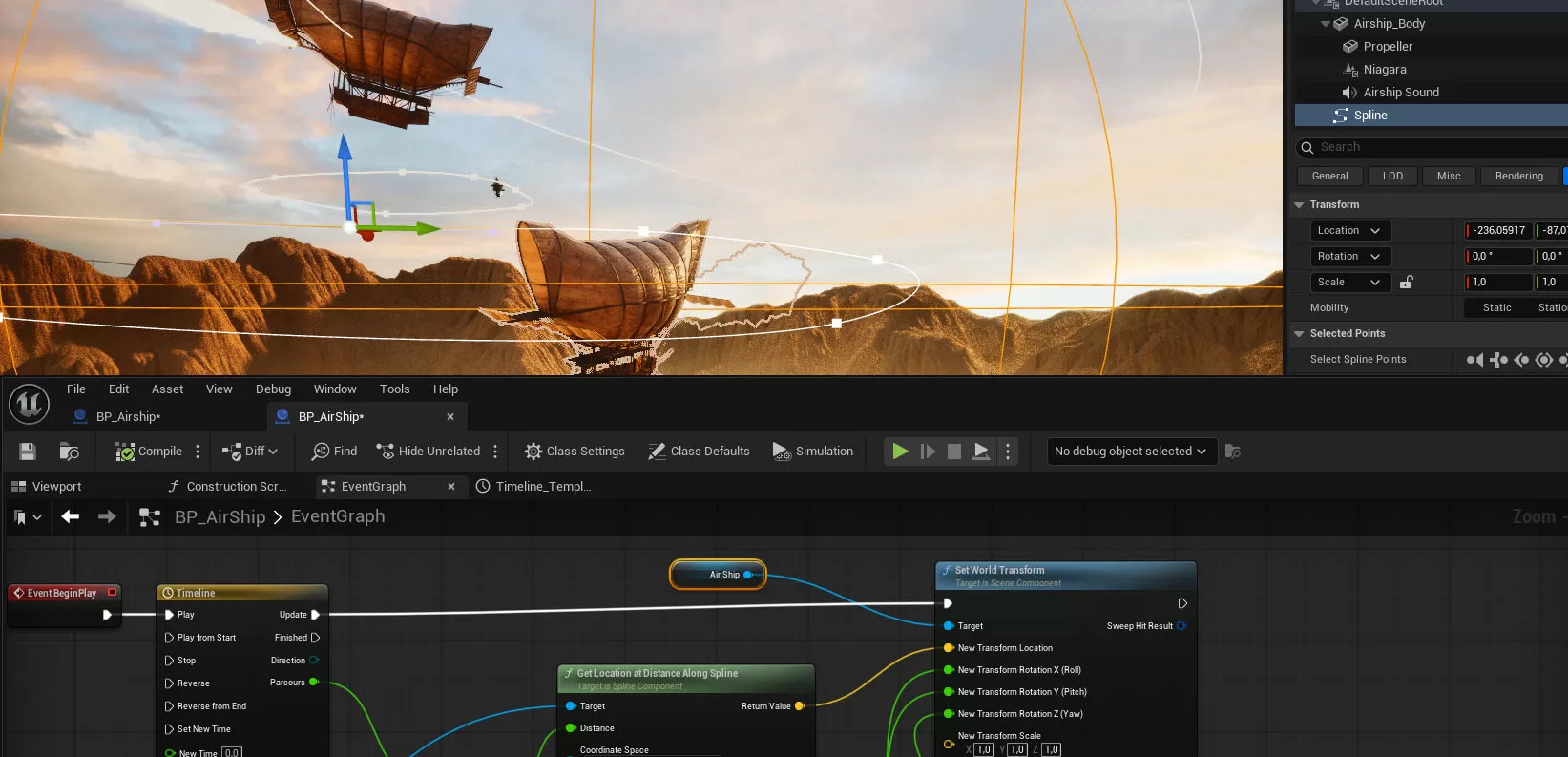Image resolution: width=1568 pixels, height=757 pixels.
Task: Switch to the Construction Script tab
Action: coord(227,487)
